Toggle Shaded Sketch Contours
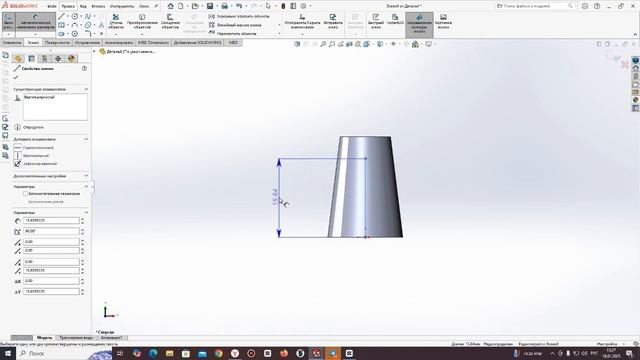The height and width of the screenshot is (360, 640). tap(419, 24)
